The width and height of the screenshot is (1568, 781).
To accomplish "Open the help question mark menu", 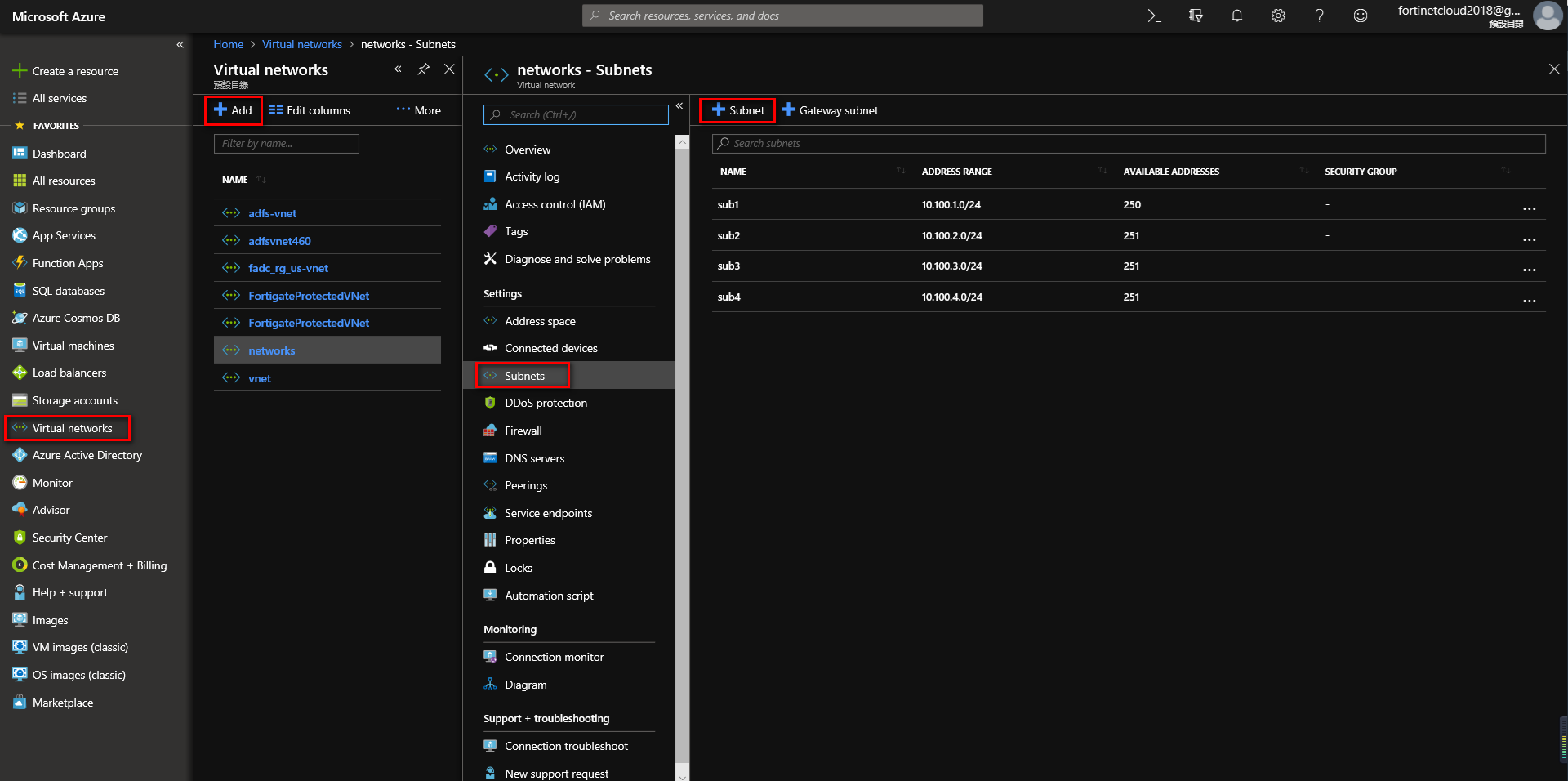I will coord(1319,16).
